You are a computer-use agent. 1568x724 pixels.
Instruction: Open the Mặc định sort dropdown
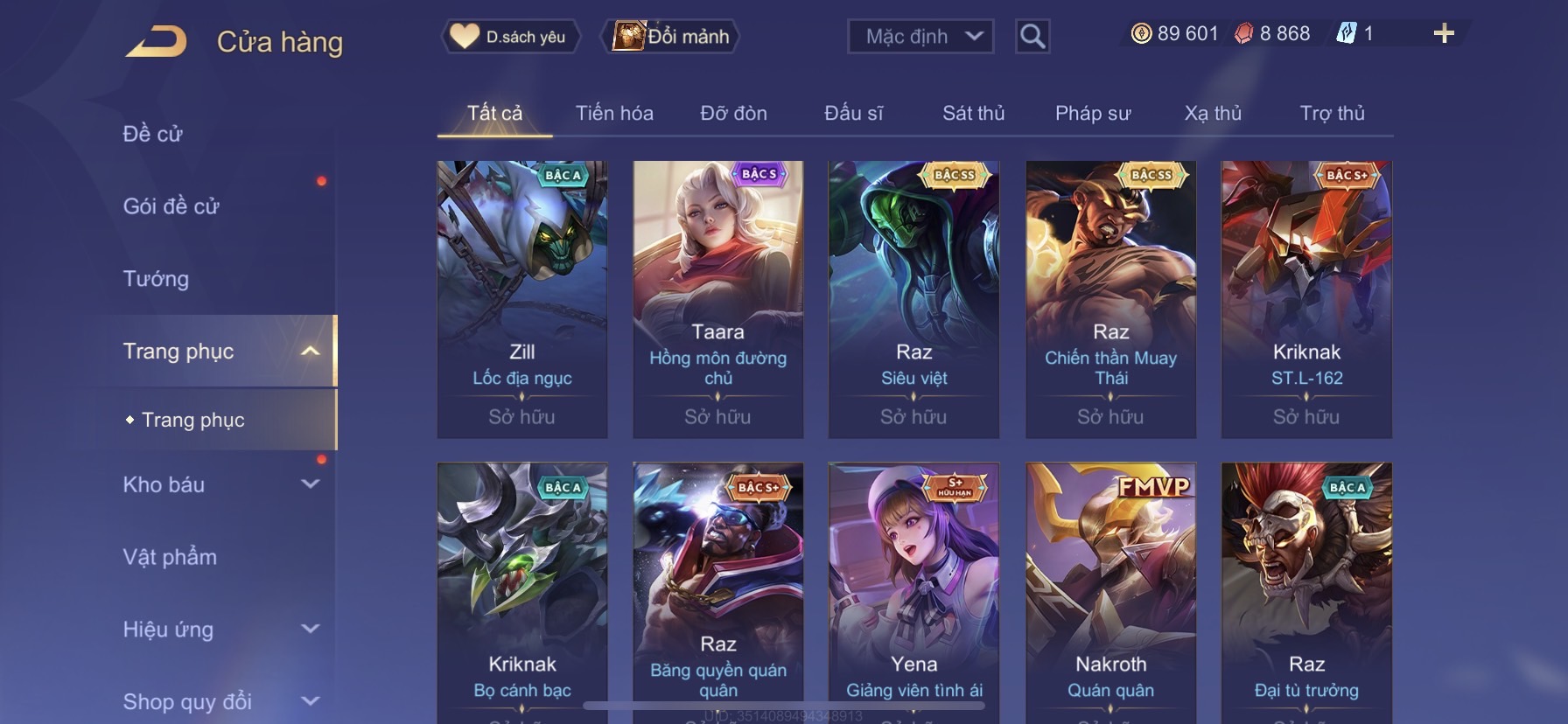[x=920, y=36]
